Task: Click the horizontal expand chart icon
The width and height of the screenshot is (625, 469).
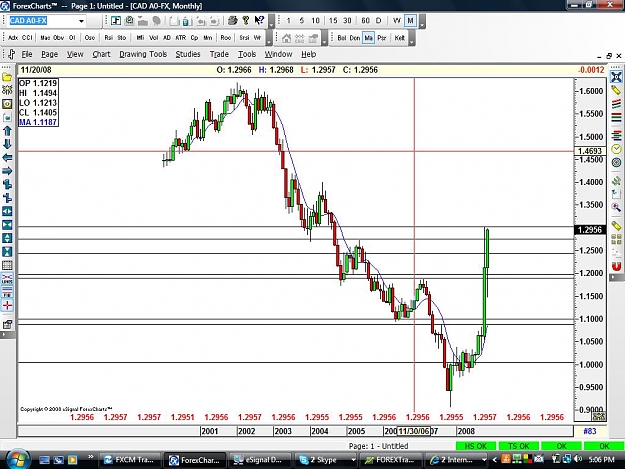Action: click(x=7, y=211)
